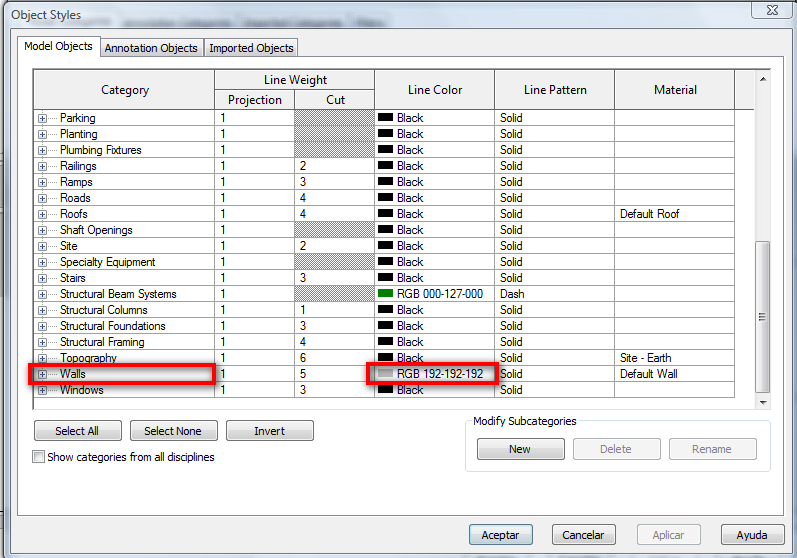Click the Cut column header

(x=334, y=100)
